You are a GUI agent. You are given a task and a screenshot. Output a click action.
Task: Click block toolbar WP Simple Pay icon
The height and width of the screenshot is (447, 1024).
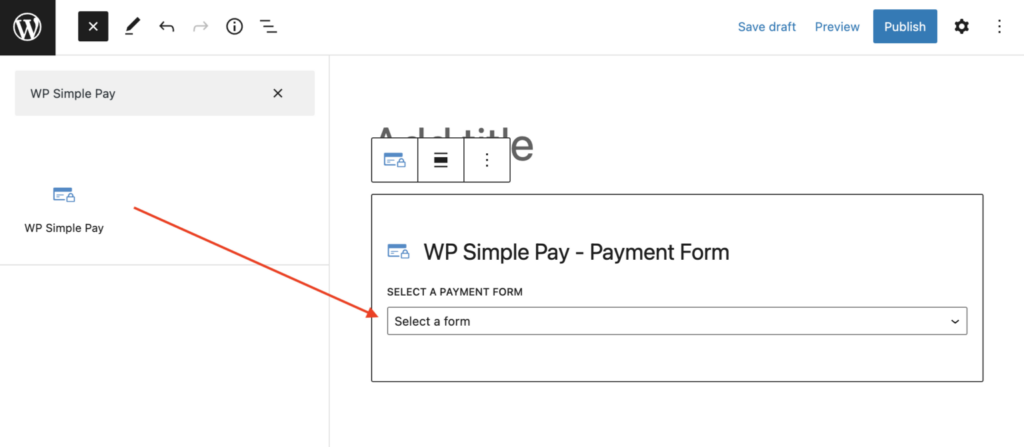click(395, 160)
